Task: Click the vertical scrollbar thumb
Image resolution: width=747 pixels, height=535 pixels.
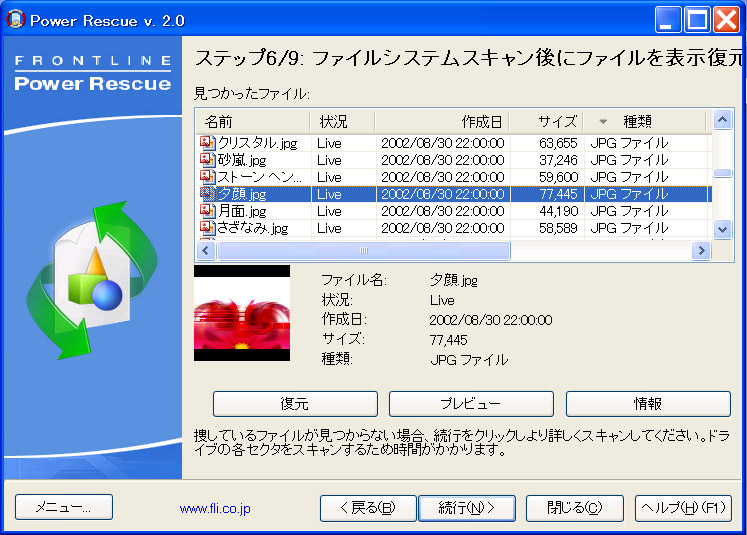Action: click(722, 173)
